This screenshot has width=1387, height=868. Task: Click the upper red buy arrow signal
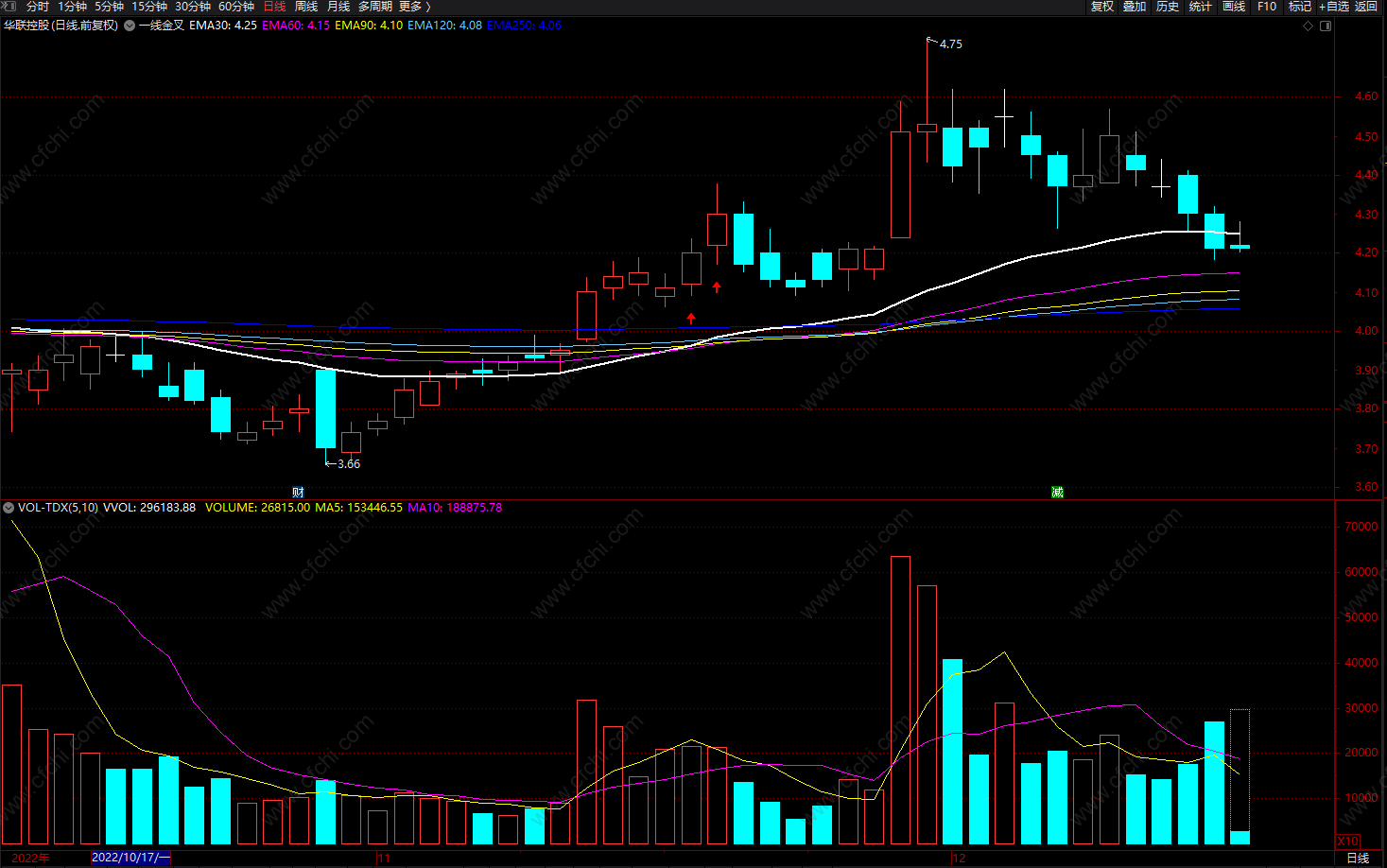click(x=717, y=286)
